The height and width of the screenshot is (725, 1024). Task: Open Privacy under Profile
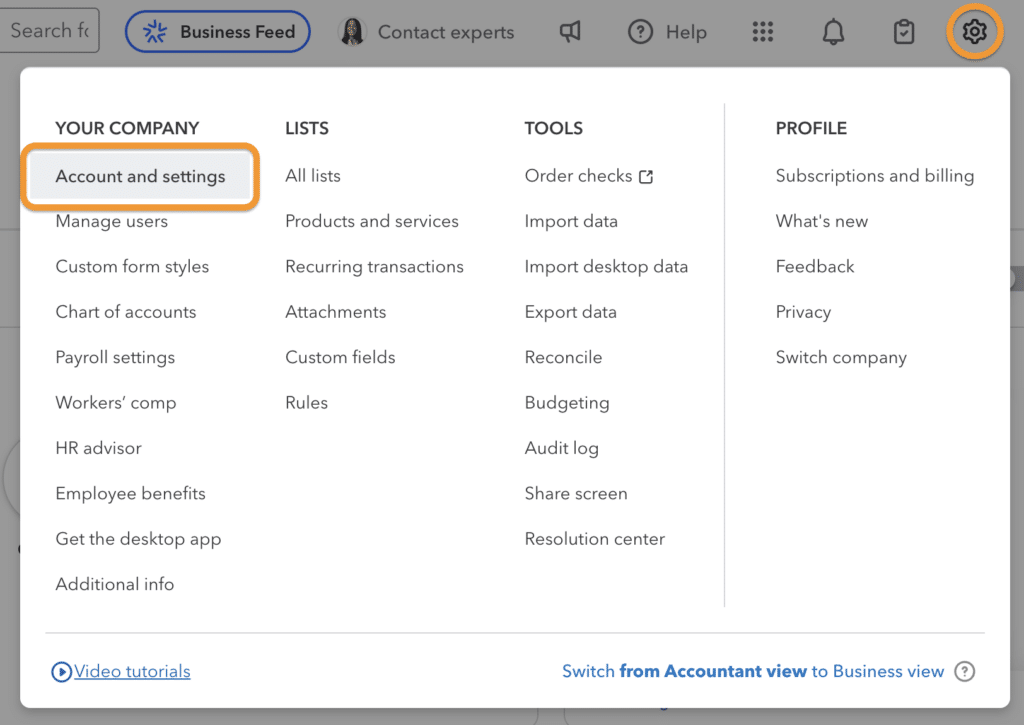pyautogui.click(x=803, y=312)
